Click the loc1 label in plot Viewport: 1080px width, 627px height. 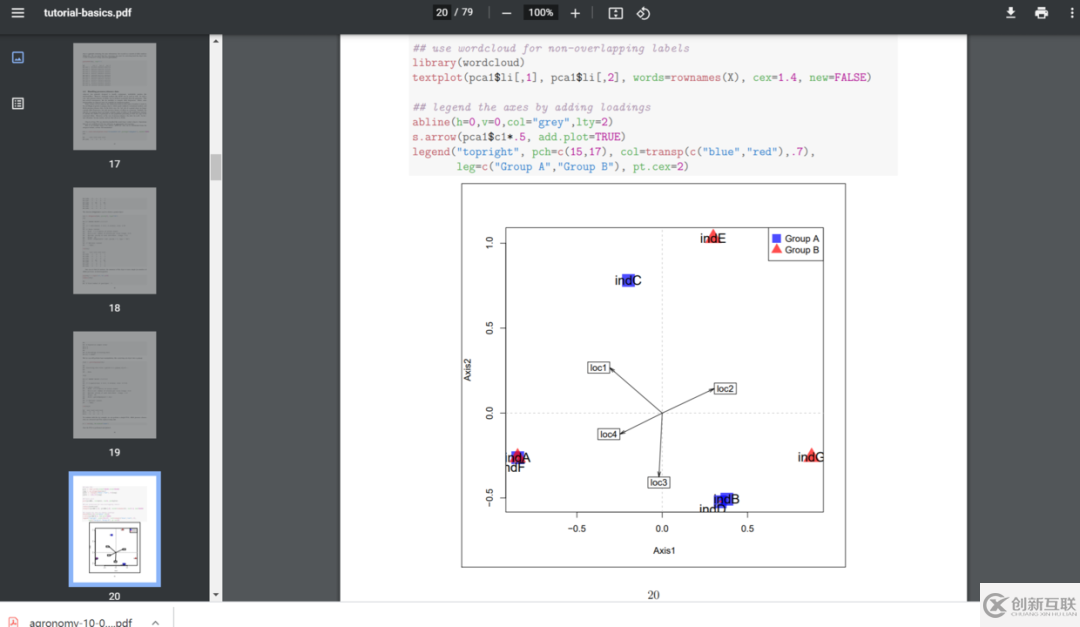(599, 368)
